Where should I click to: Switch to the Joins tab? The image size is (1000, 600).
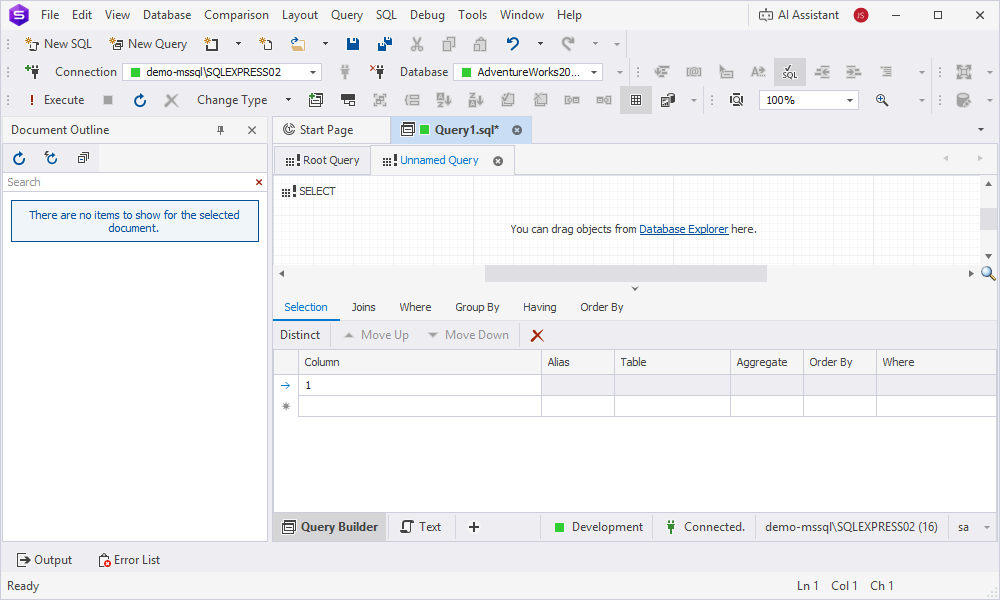(363, 307)
